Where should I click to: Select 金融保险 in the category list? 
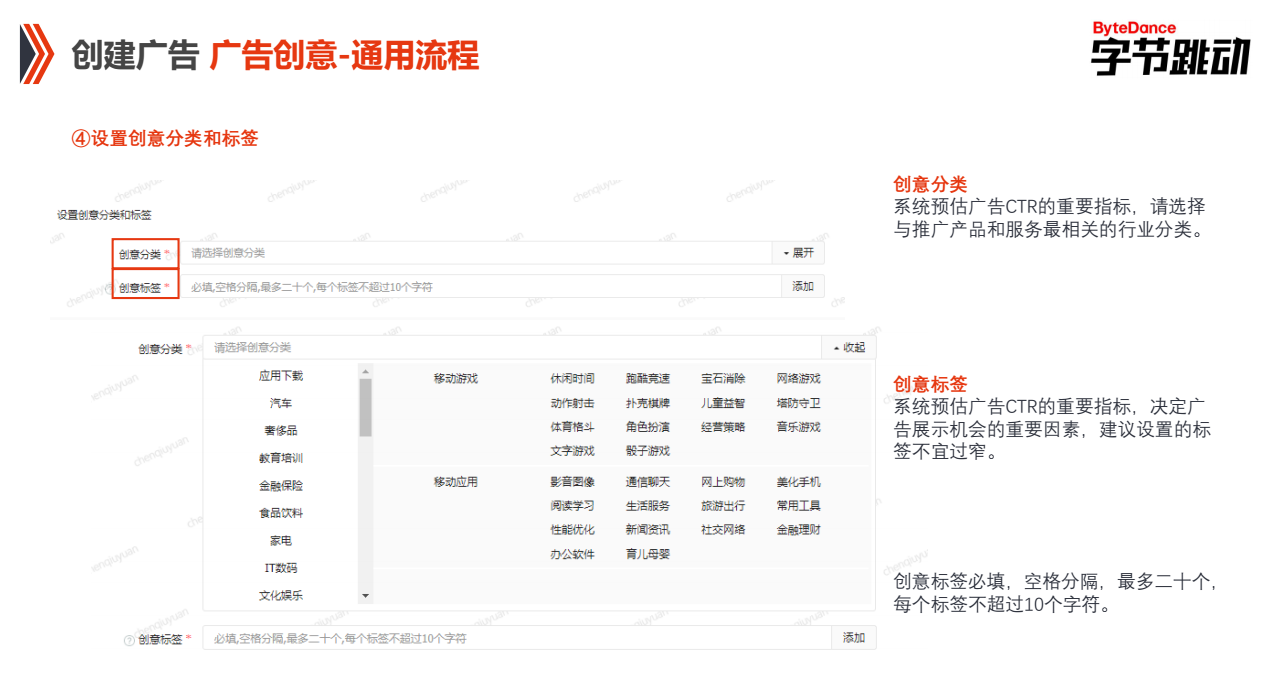tap(281, 486)
